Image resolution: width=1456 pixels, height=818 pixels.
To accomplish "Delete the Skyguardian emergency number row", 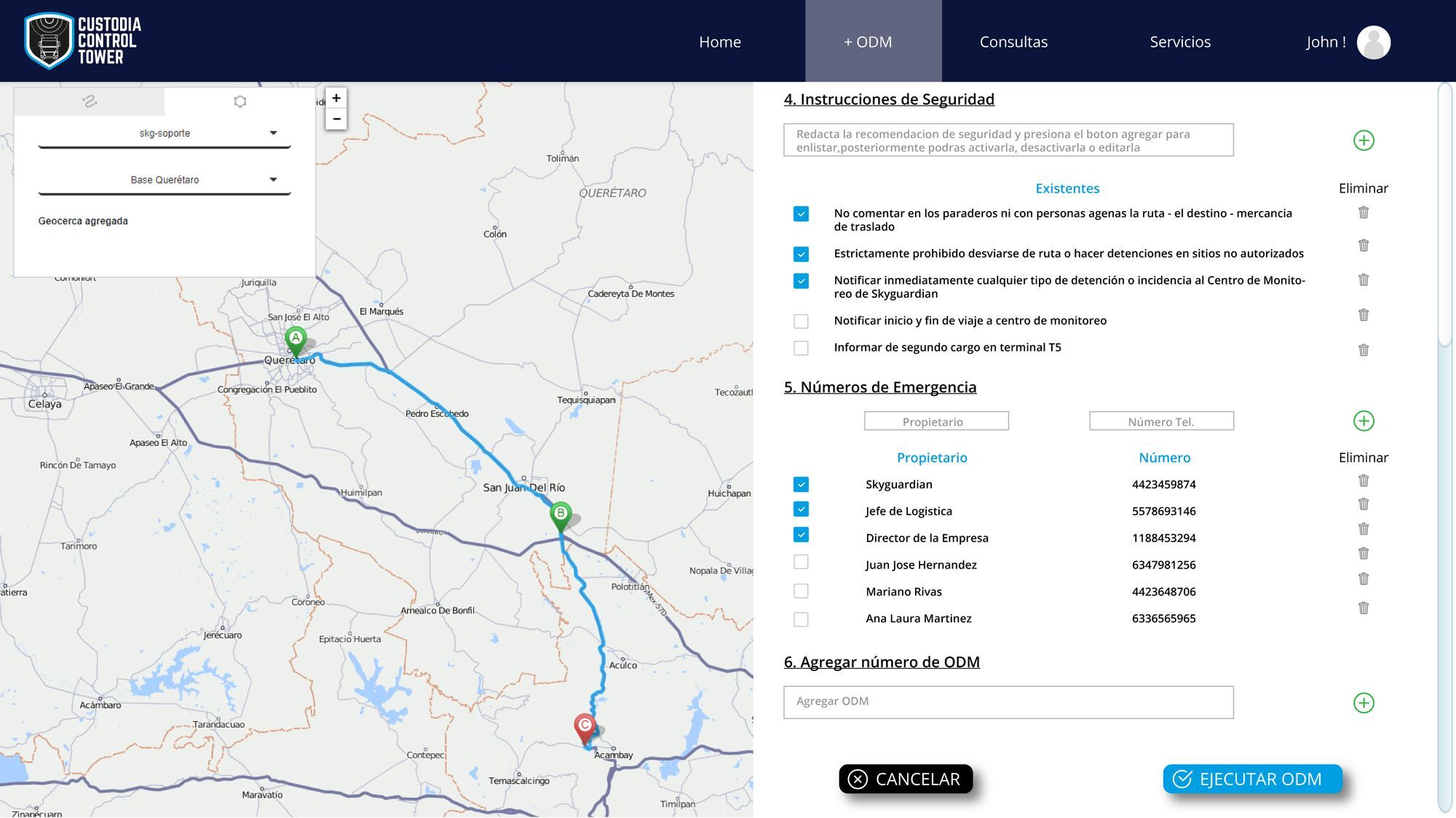I will [x=1363, y=480].
